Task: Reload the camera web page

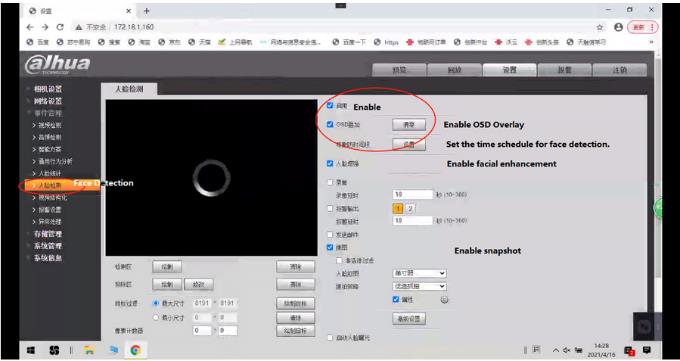Action: tap(60, 27)
